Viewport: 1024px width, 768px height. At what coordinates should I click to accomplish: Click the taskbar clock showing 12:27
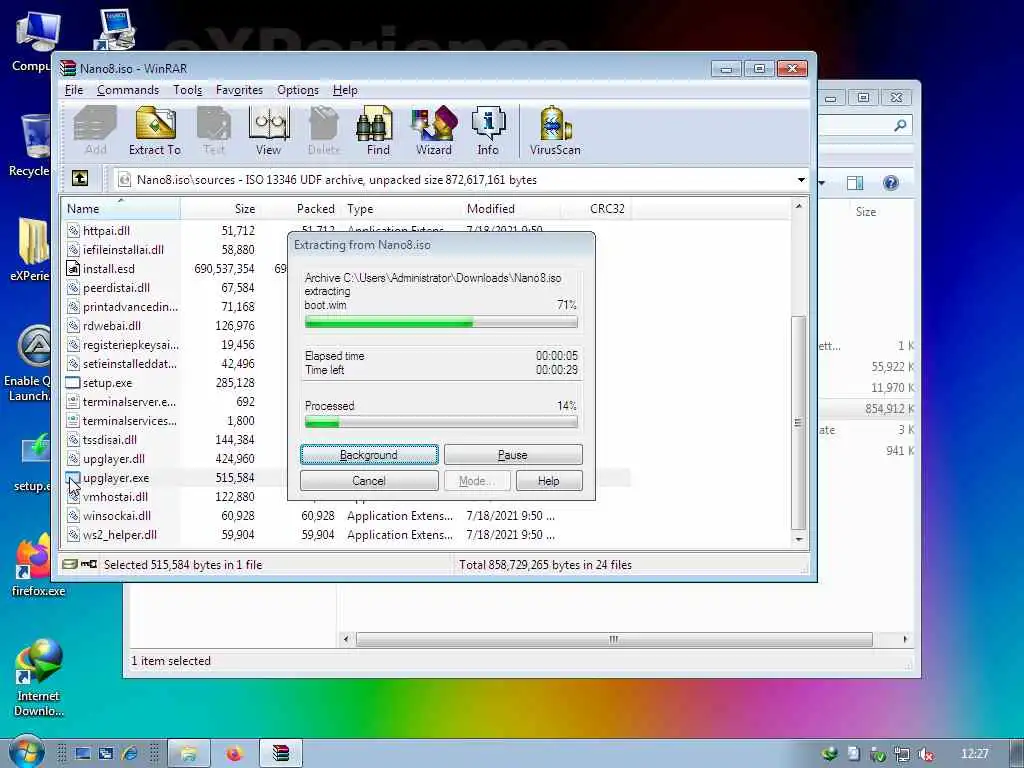coord(974,754)
